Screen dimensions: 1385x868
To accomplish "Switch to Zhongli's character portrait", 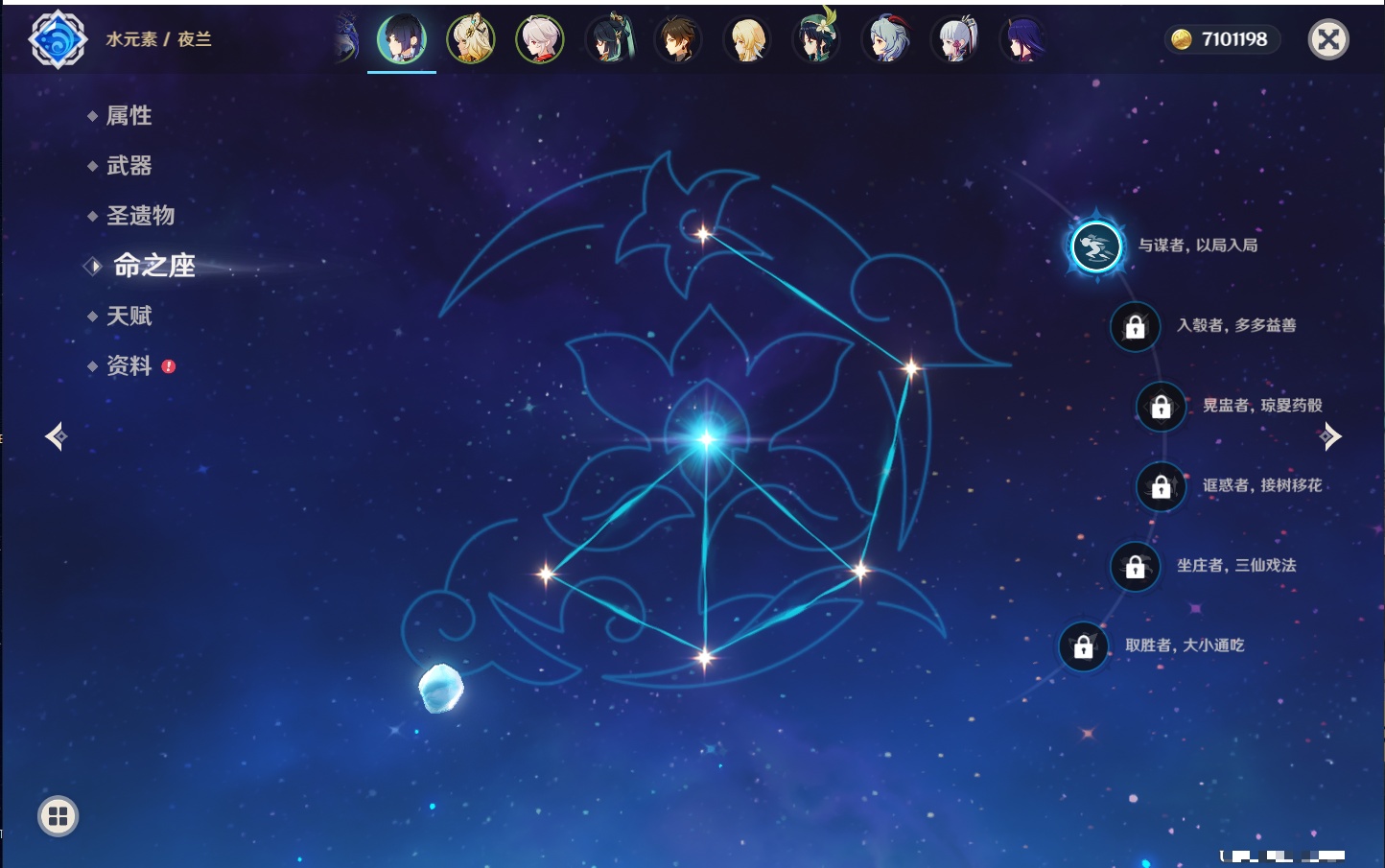I will pyautogui.click(x=678, y=39).
